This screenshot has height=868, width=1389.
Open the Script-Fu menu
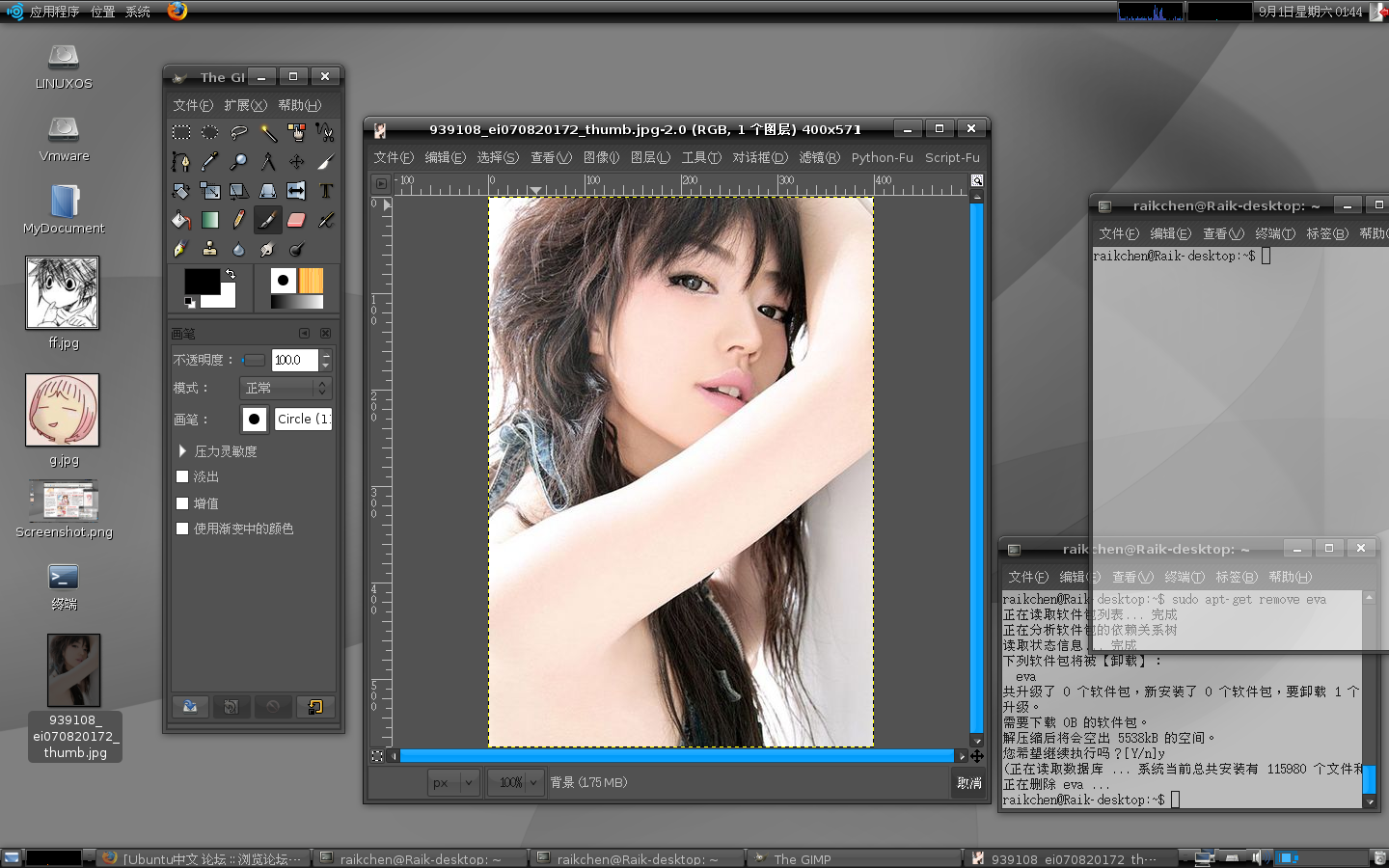point(952,157)
